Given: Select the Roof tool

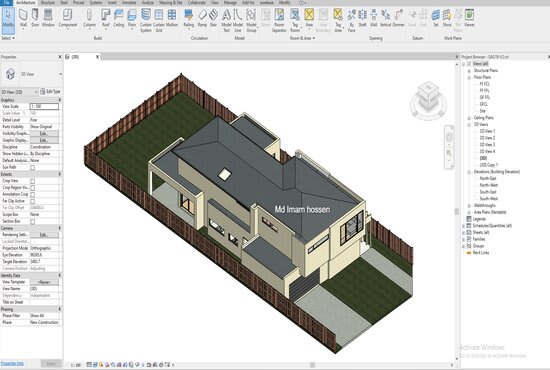Looking at the screenshot, I should click(x=106, y=18).
